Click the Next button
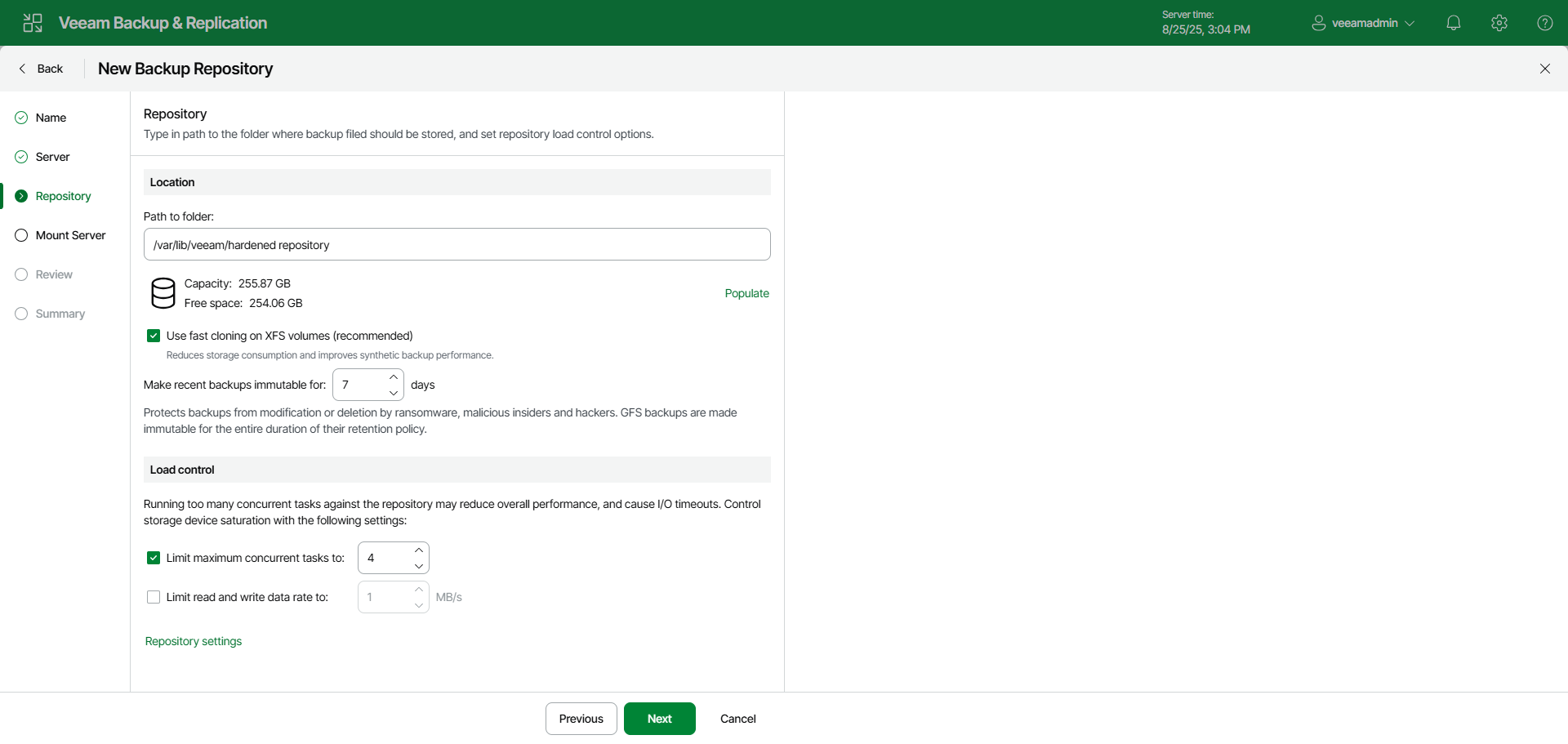The height and width of the screenshot is (744, 1568). (660, 719)
